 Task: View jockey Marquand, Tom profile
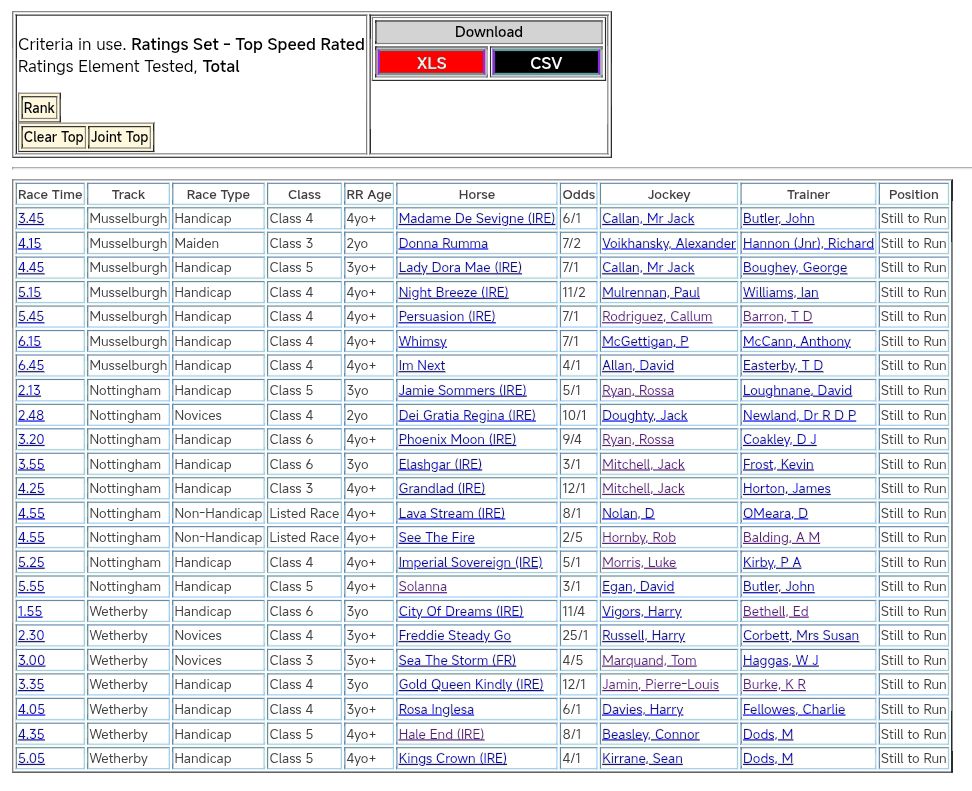click(x=648, y=661)
